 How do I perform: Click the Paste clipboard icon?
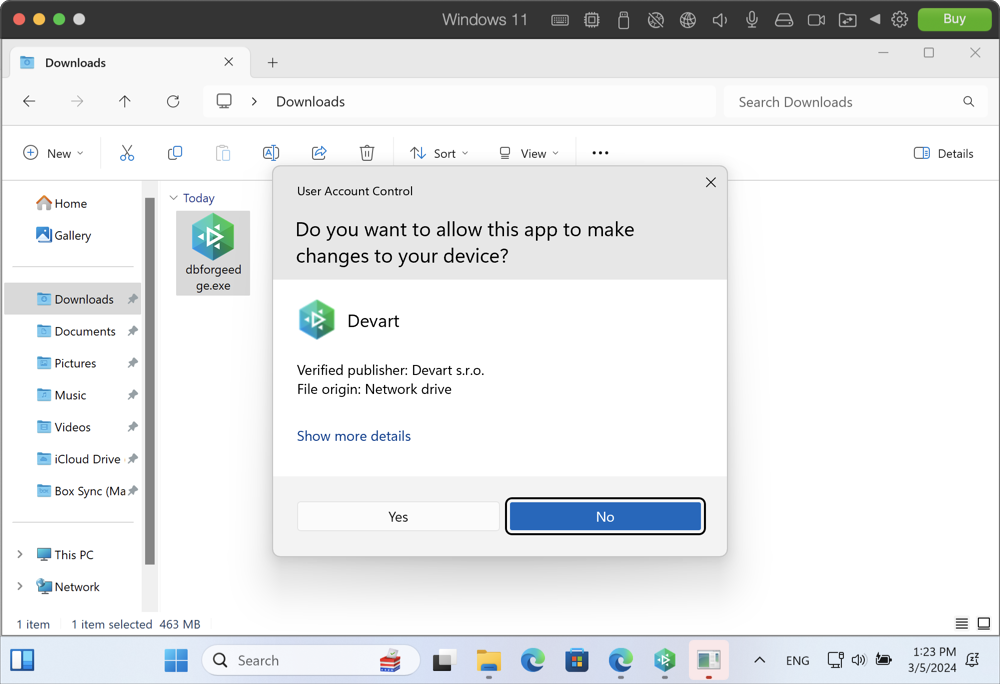223,153
